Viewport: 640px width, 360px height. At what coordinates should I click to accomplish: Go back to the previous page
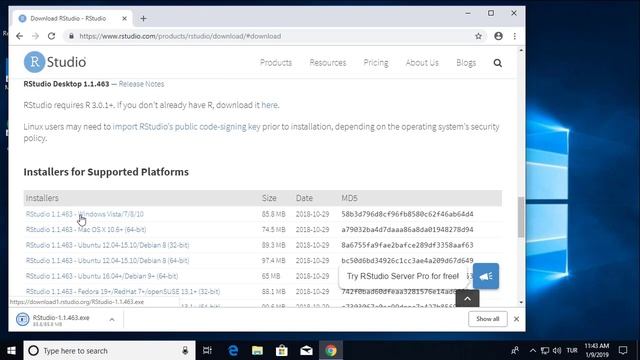click(20, 36)
